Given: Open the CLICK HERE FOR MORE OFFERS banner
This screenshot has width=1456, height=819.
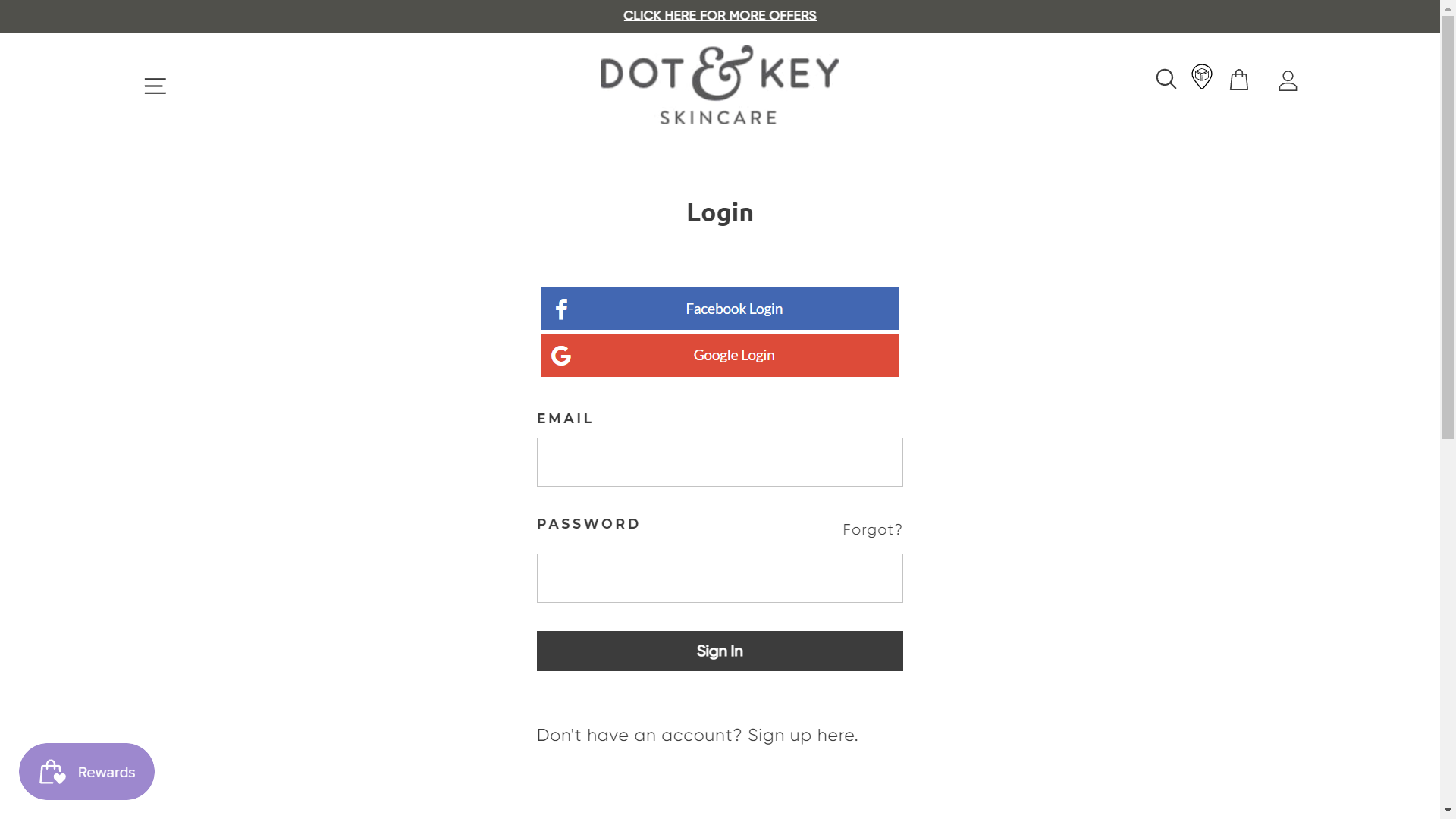Looking at the screenshot, I should click(x=720, y=15).
